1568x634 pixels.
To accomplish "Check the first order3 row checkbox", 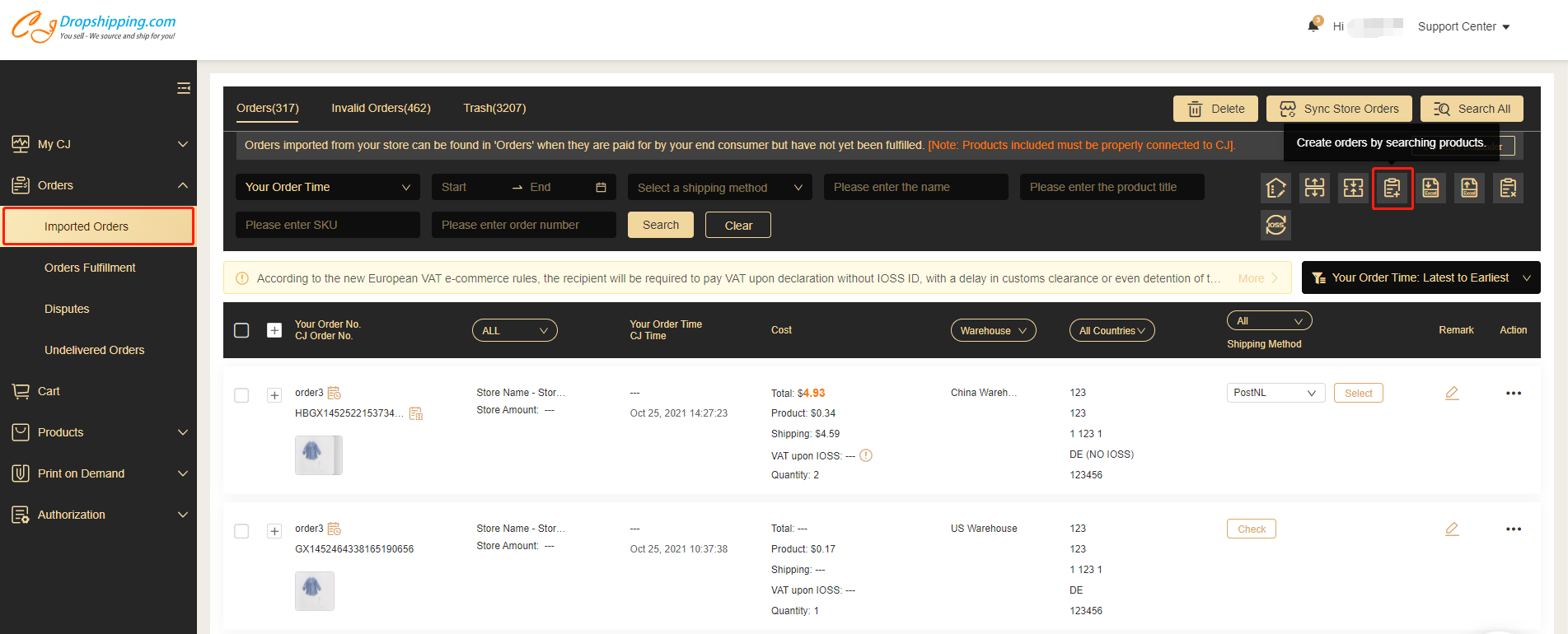I will point(241,395).
